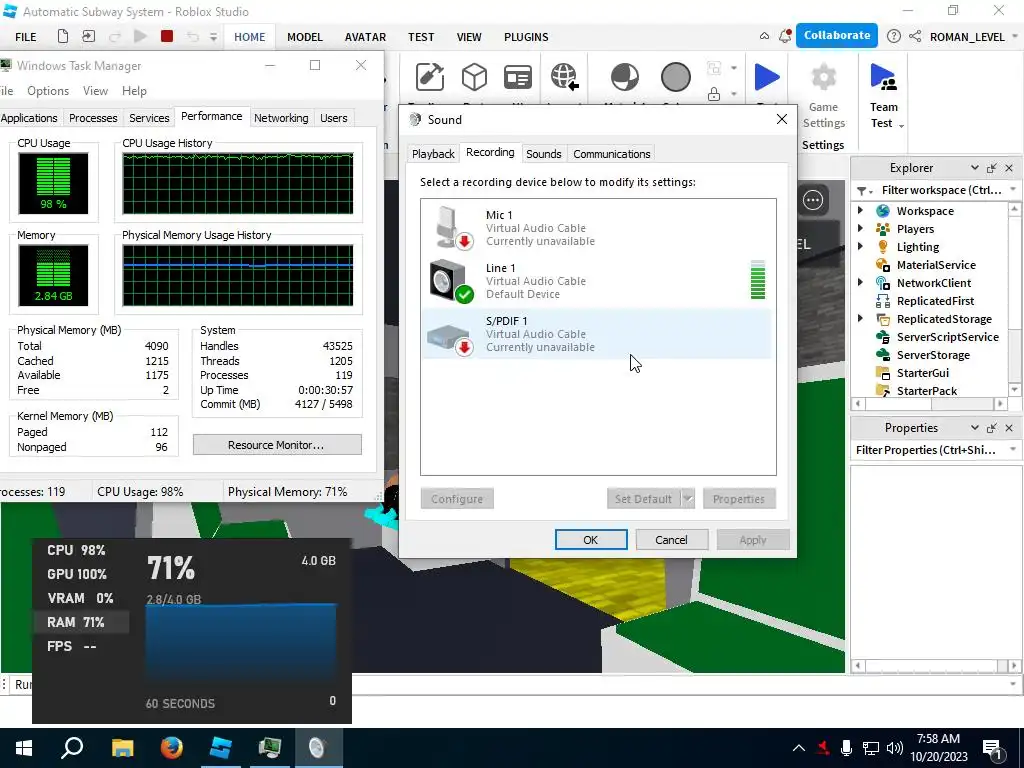1024x768 pixels.
Task: Open File Explorer from the taskbar
Action: pos(123,748)
